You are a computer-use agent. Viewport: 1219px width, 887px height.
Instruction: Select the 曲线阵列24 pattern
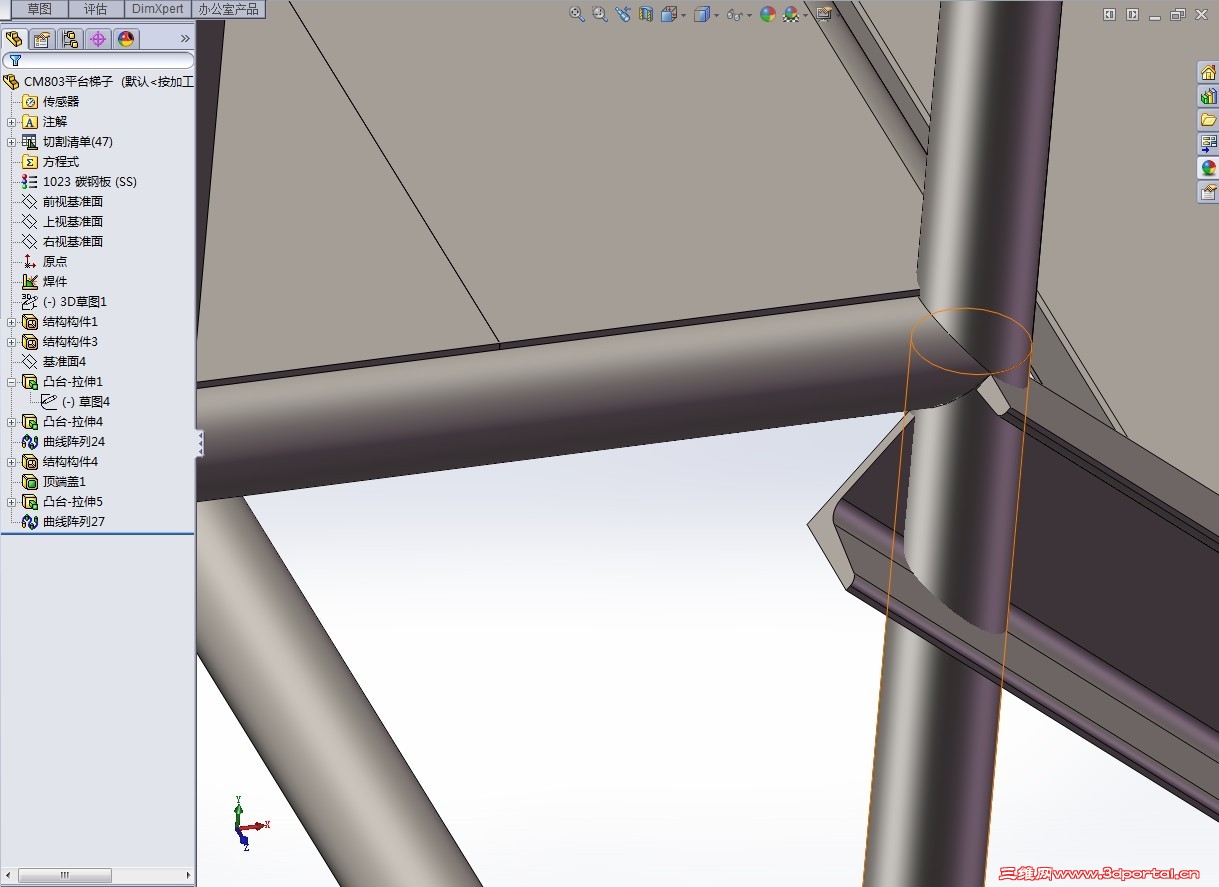(x=63, y=442)
